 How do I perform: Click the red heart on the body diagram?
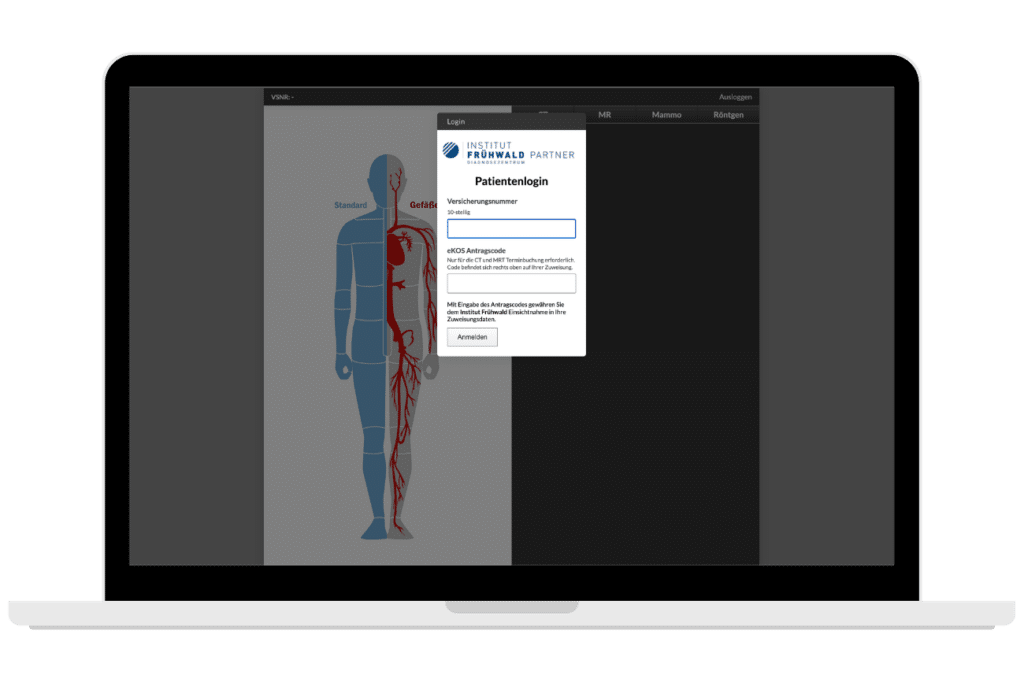pyautogui.click(x=398, y=248)
